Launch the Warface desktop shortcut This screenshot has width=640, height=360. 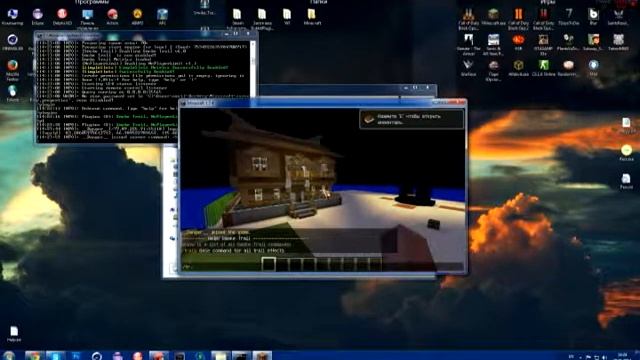(469, 67)
